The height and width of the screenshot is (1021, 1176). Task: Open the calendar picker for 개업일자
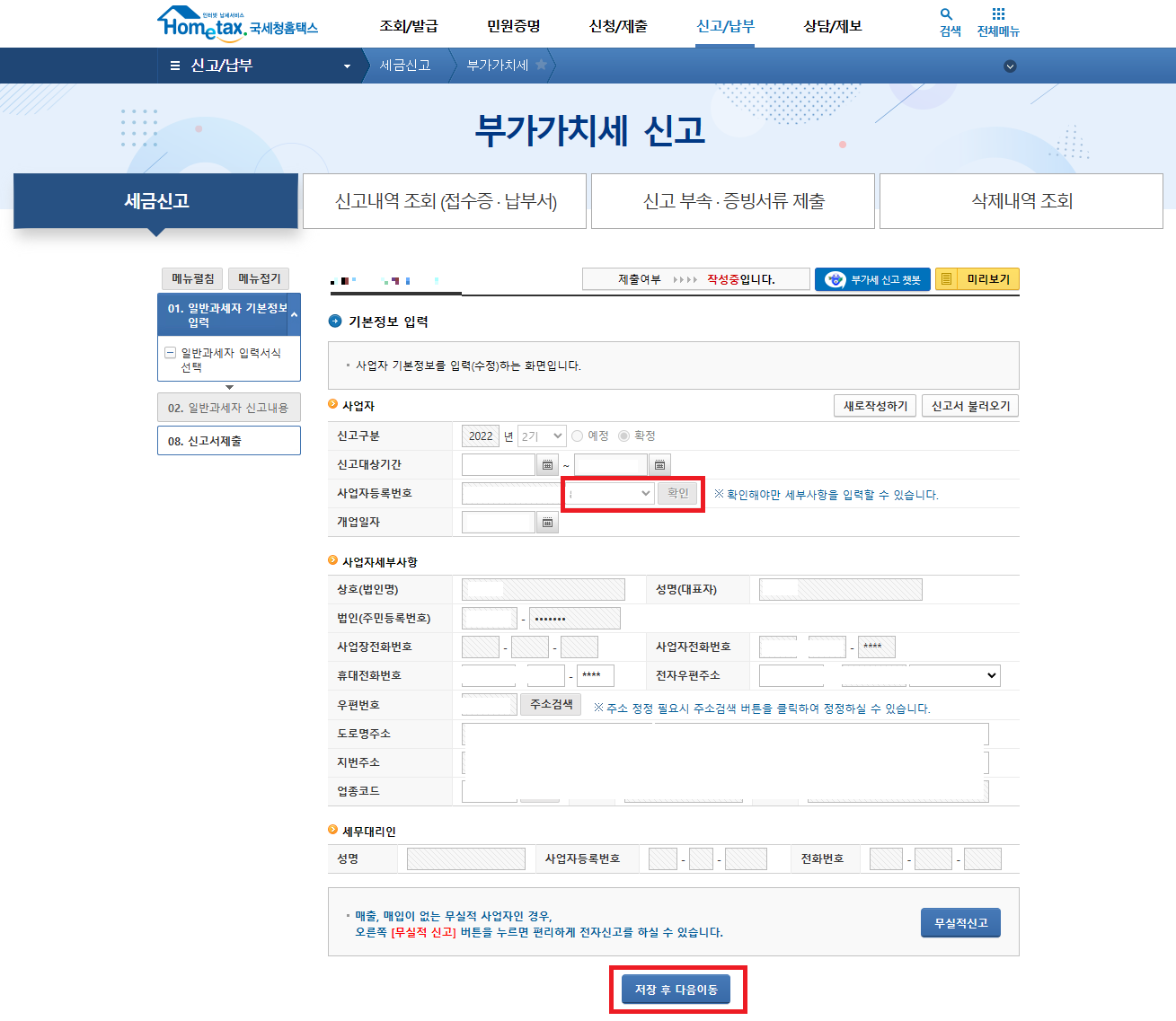(x=547, y=522)
